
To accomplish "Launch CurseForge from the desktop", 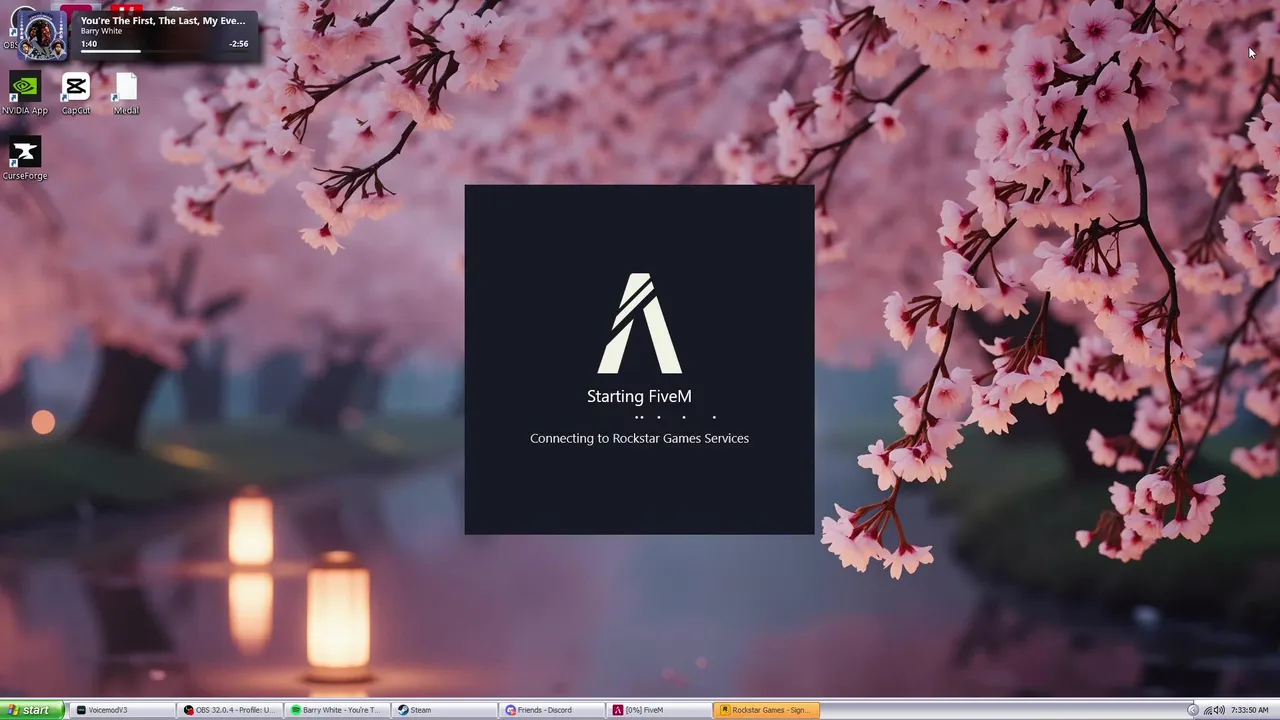I will pyautogui.click(x=25, y=159).
